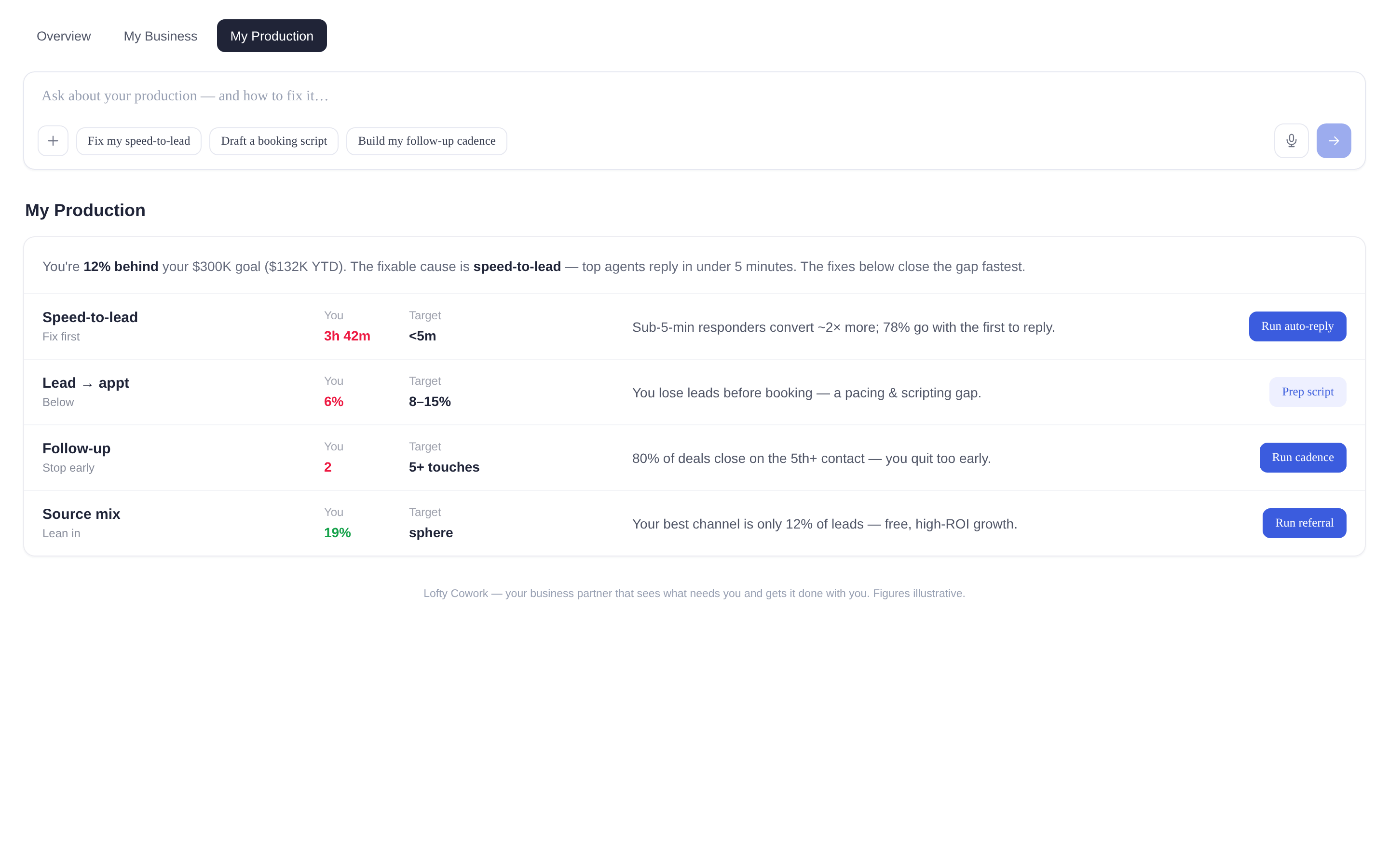Click the 3h 42m value
The width and height of the screenshot is (1389, 868).
click(347, 336)
